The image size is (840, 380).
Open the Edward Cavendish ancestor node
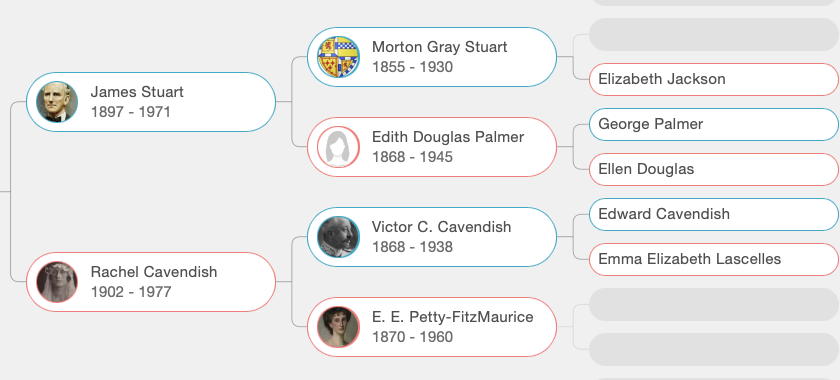click(714, 214)
